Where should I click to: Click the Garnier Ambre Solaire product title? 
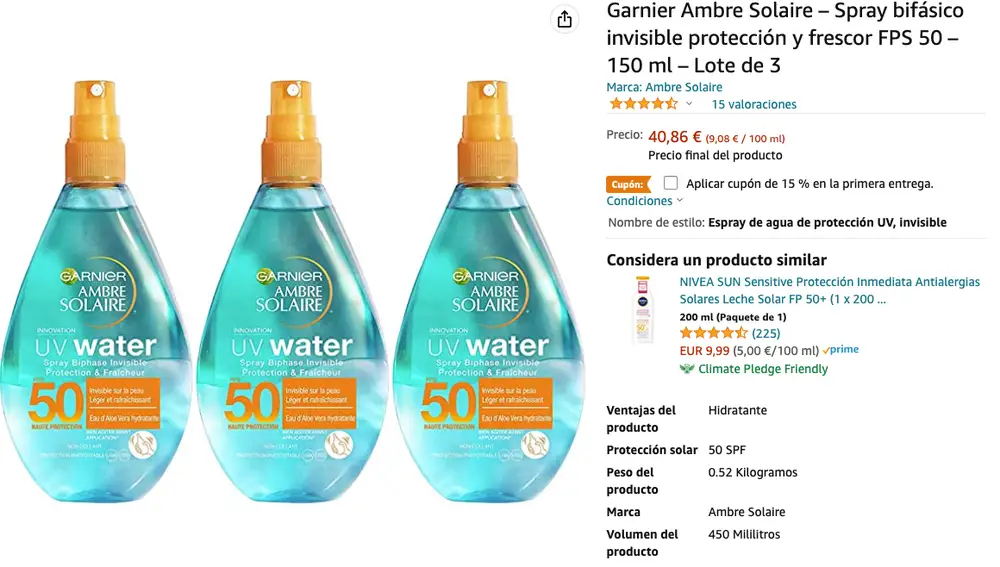(785, 38)
